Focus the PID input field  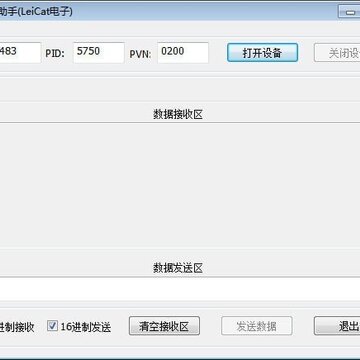click(x=99, y=53)
